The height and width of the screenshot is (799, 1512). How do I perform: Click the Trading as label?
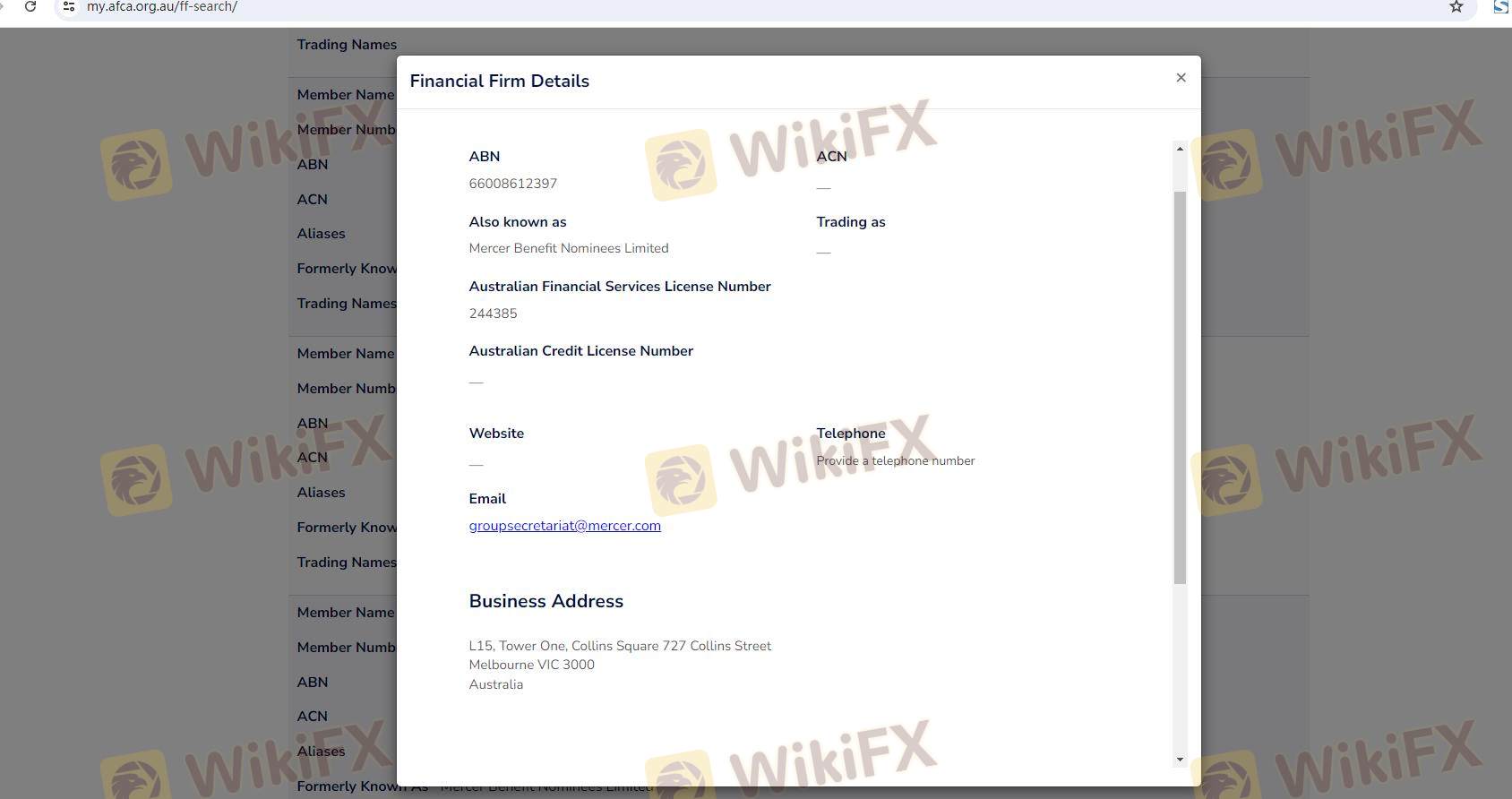point(851,222)
